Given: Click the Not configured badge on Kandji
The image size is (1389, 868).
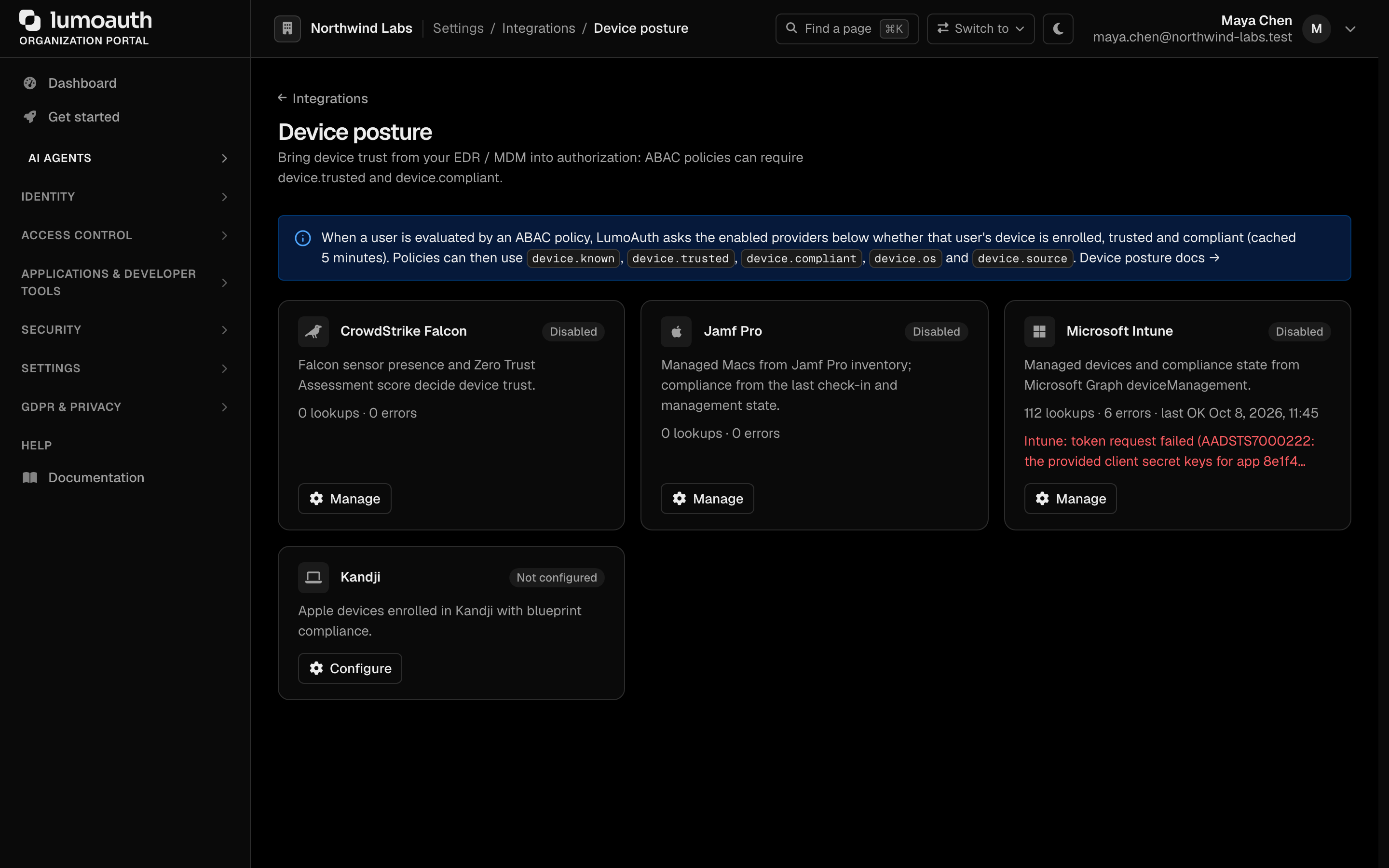Looking at the screenshot, I should [556, 577].
